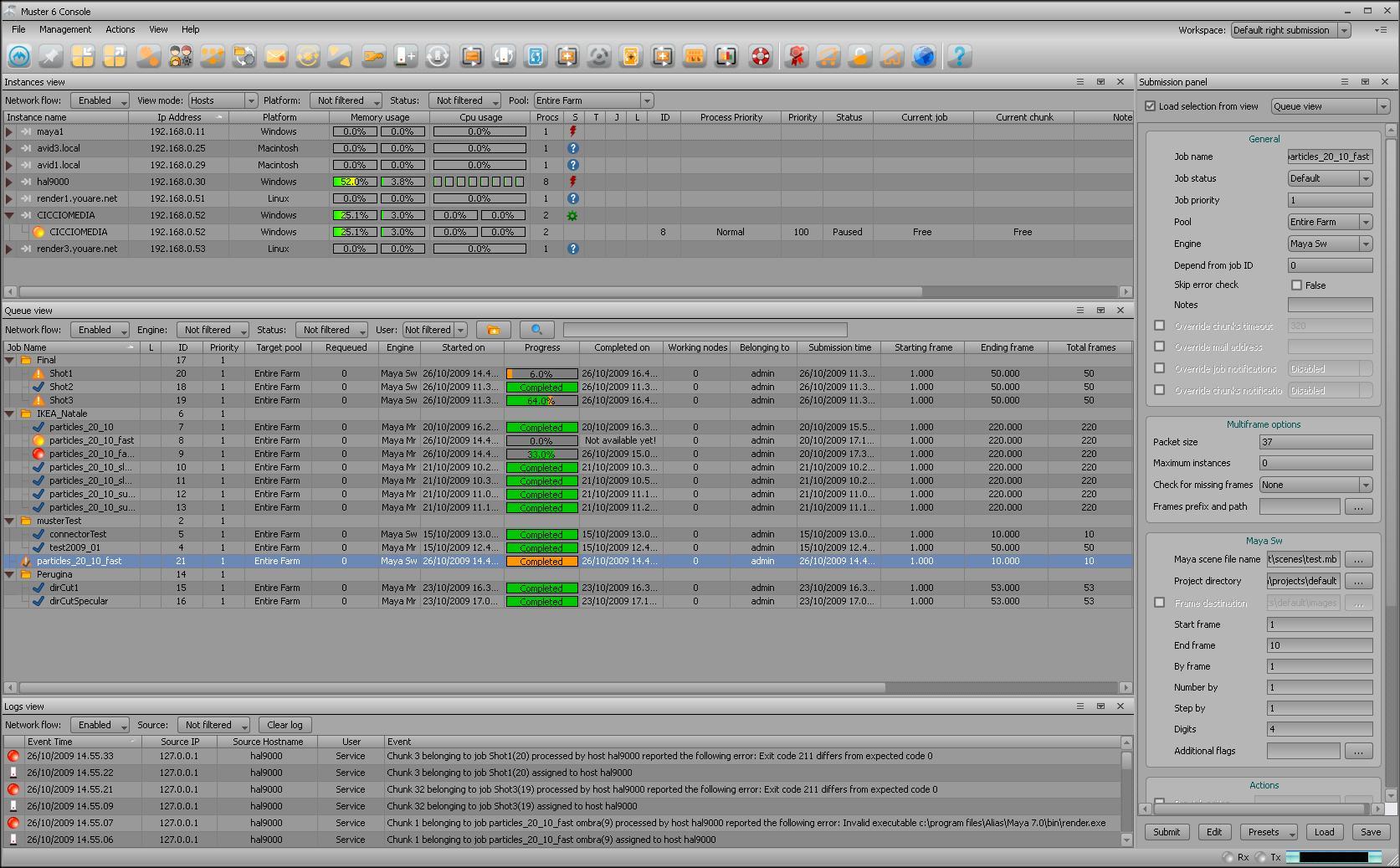The image size is (1400, 868).
Task: Open the Help menu
Action: 191,29
